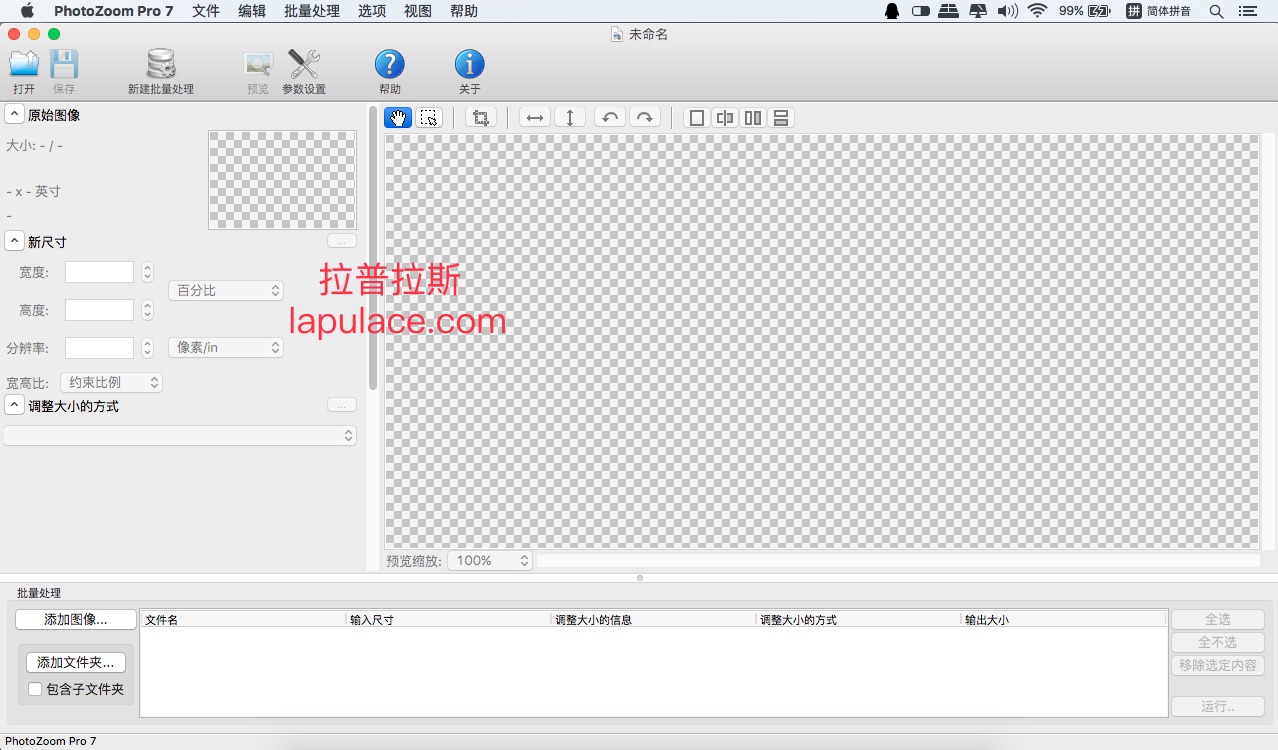Screen dimensions: 1278x750
Task: Switch to single preview window layout
Action: pos(697,118)
